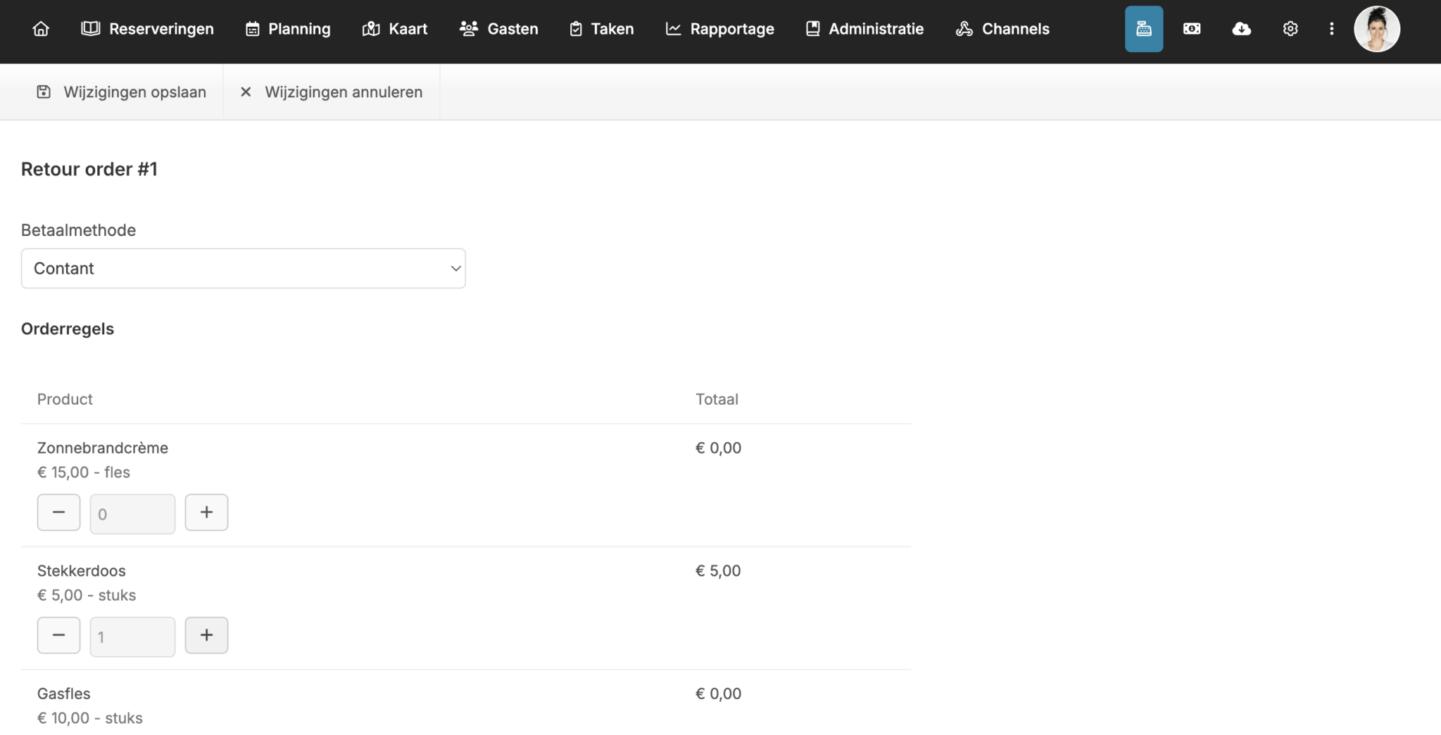Open the Channels section
1441x735 pixels.
pos(1002,29)
